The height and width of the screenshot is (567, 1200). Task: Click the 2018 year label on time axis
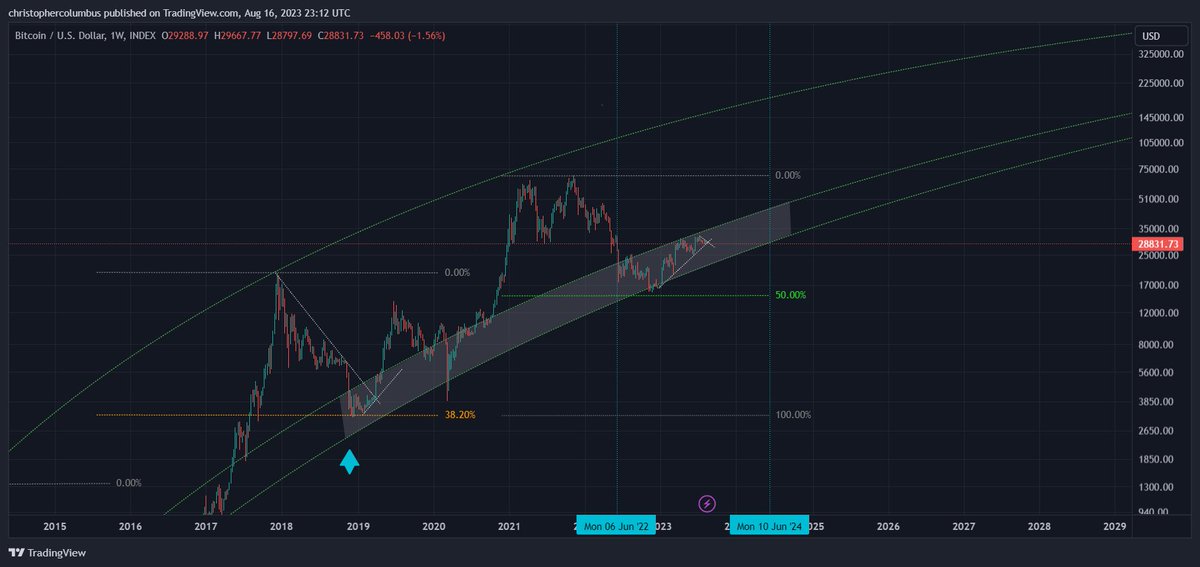[282, 526]
